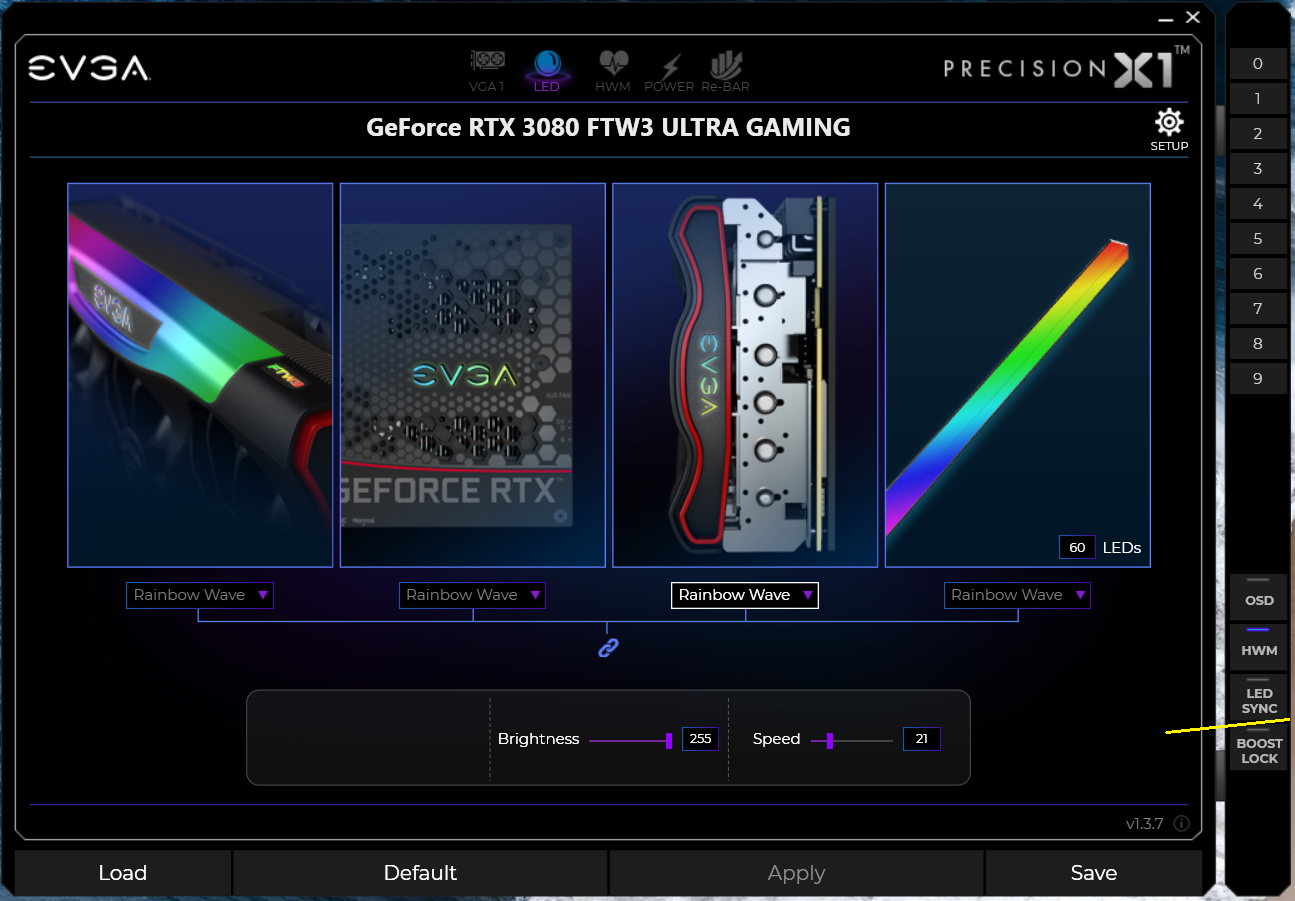
Task: Select profile slot 0
Action: (x=1258, y=64)
